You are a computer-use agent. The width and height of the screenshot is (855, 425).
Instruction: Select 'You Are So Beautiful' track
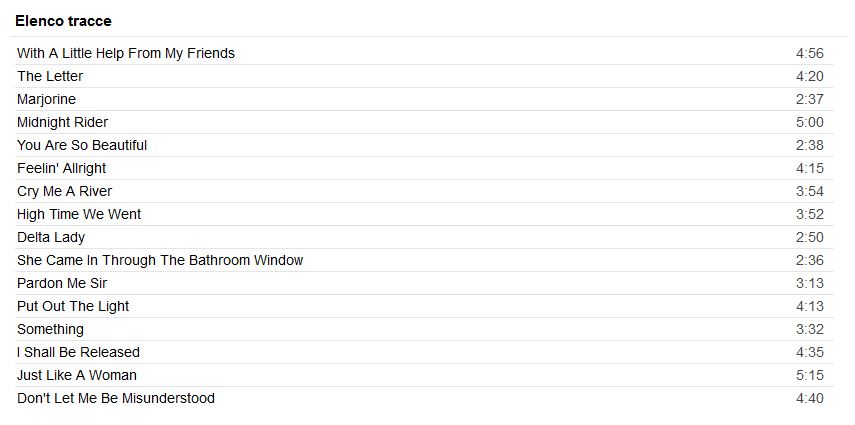(82, 145)
